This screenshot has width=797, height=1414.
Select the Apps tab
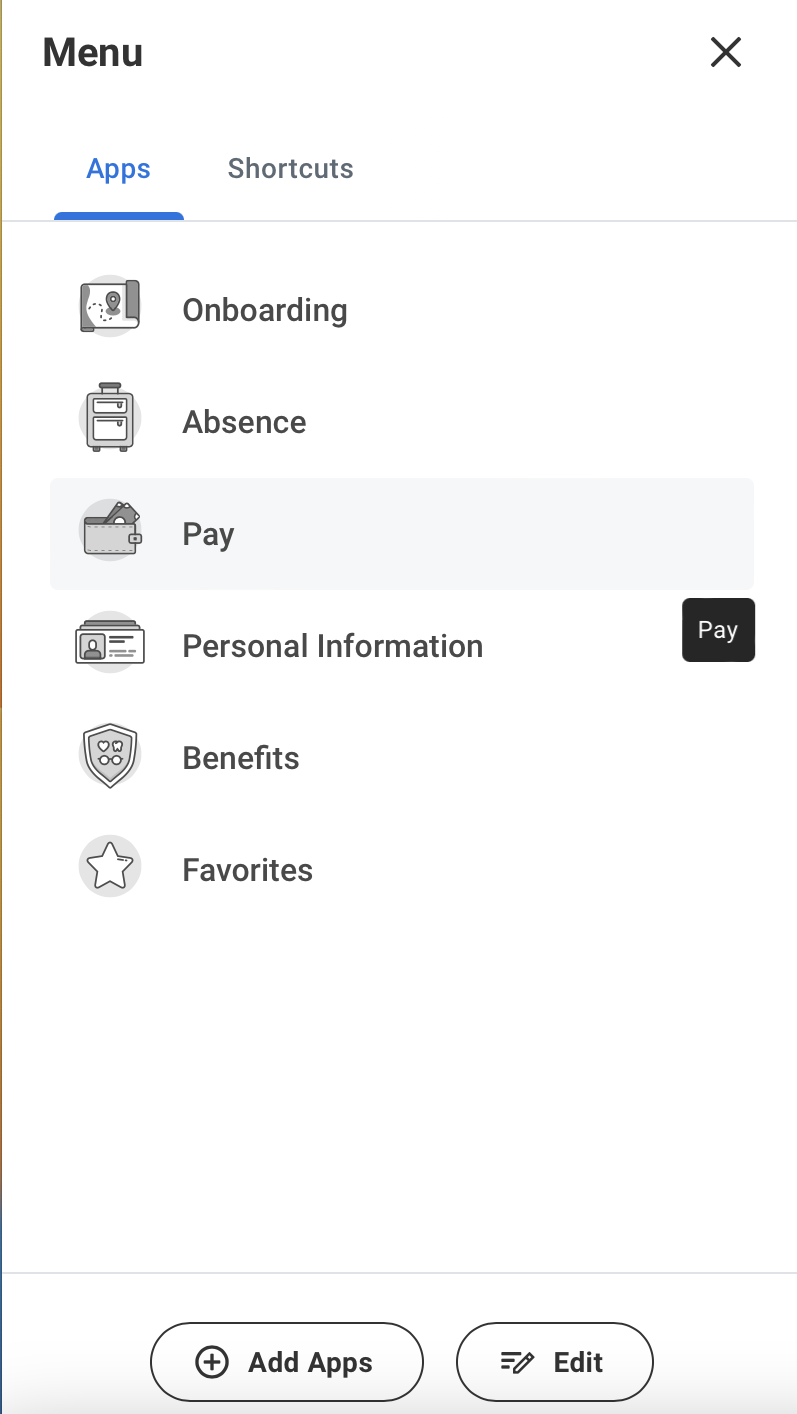(118, 169)
